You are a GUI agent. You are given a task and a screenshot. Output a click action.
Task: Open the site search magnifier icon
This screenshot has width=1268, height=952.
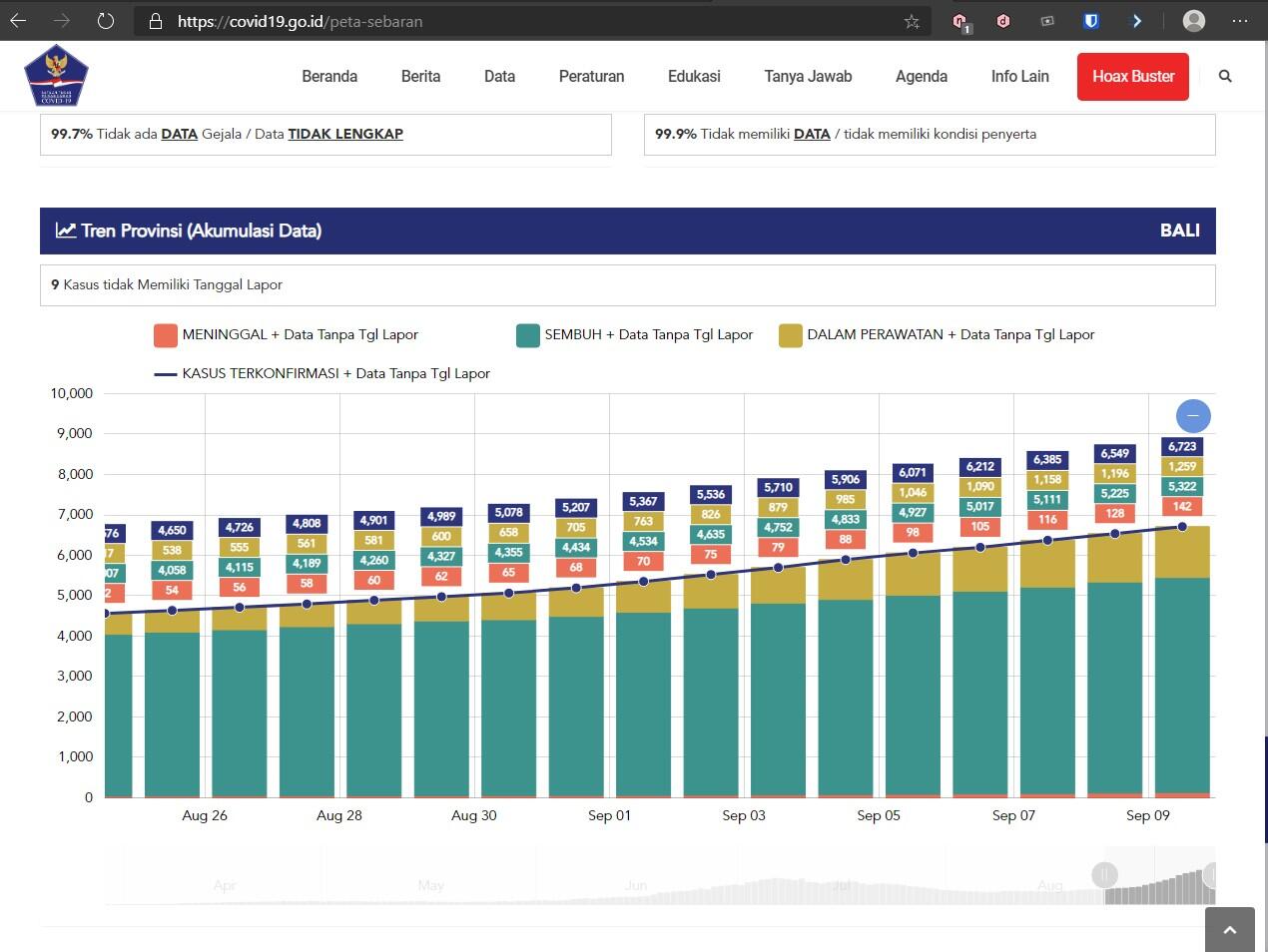point(1225,76)
